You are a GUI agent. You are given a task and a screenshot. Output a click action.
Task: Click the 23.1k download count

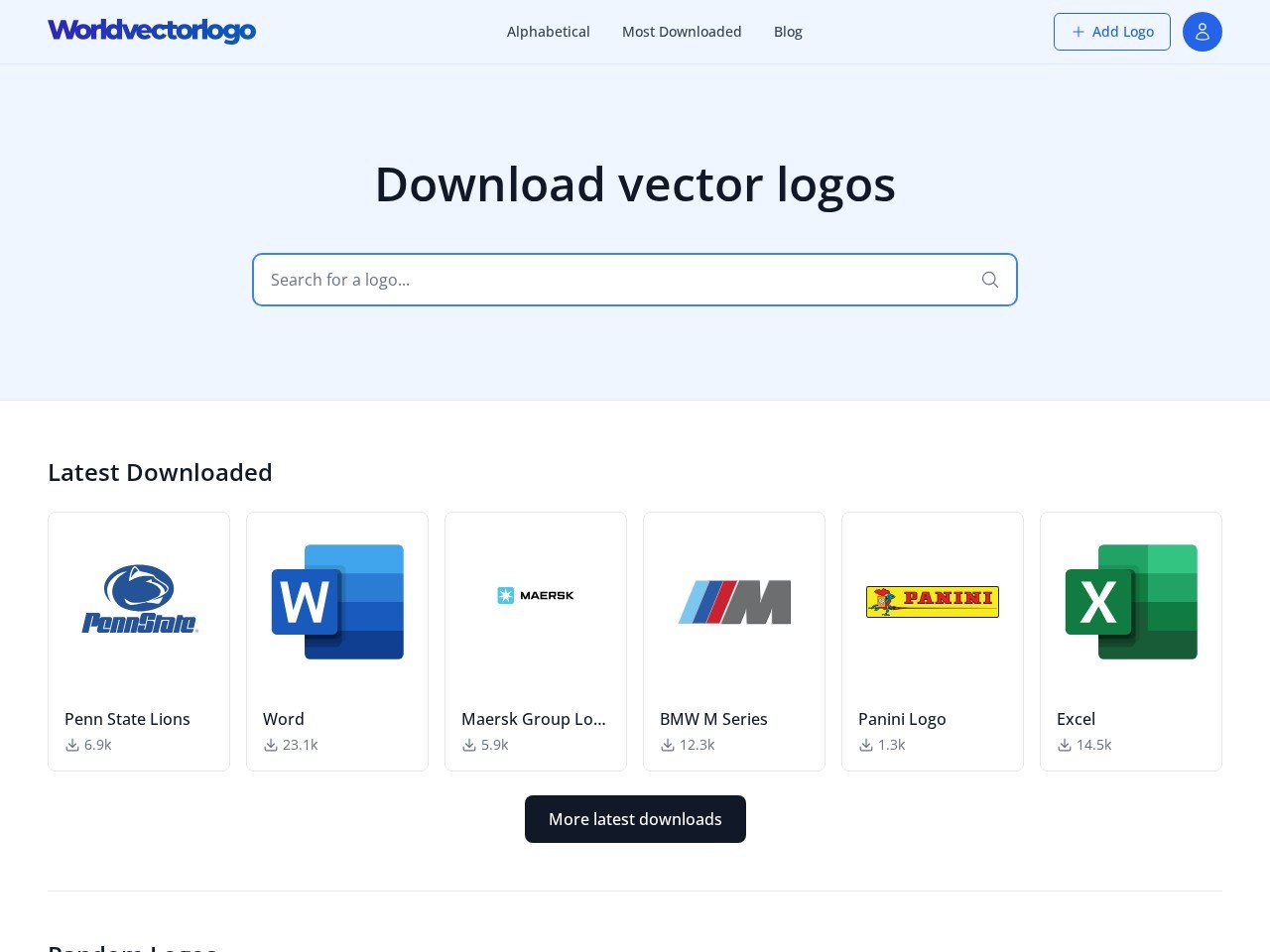coord(301,745)
